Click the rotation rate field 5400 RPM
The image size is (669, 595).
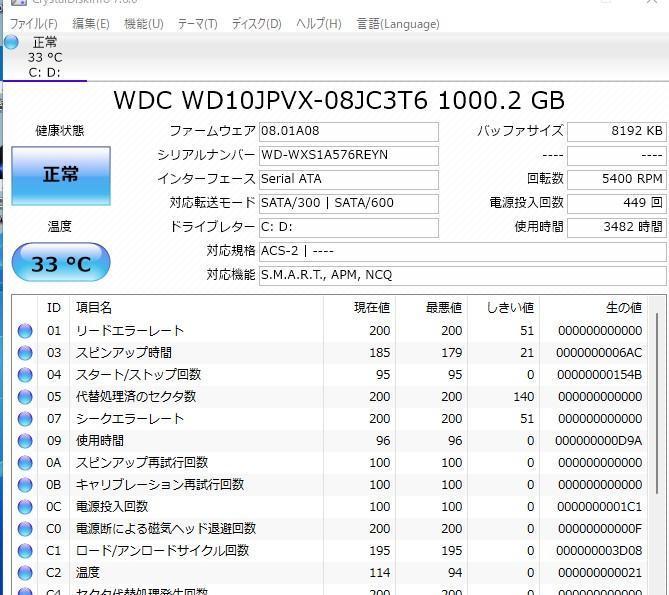tap(617, 179)
